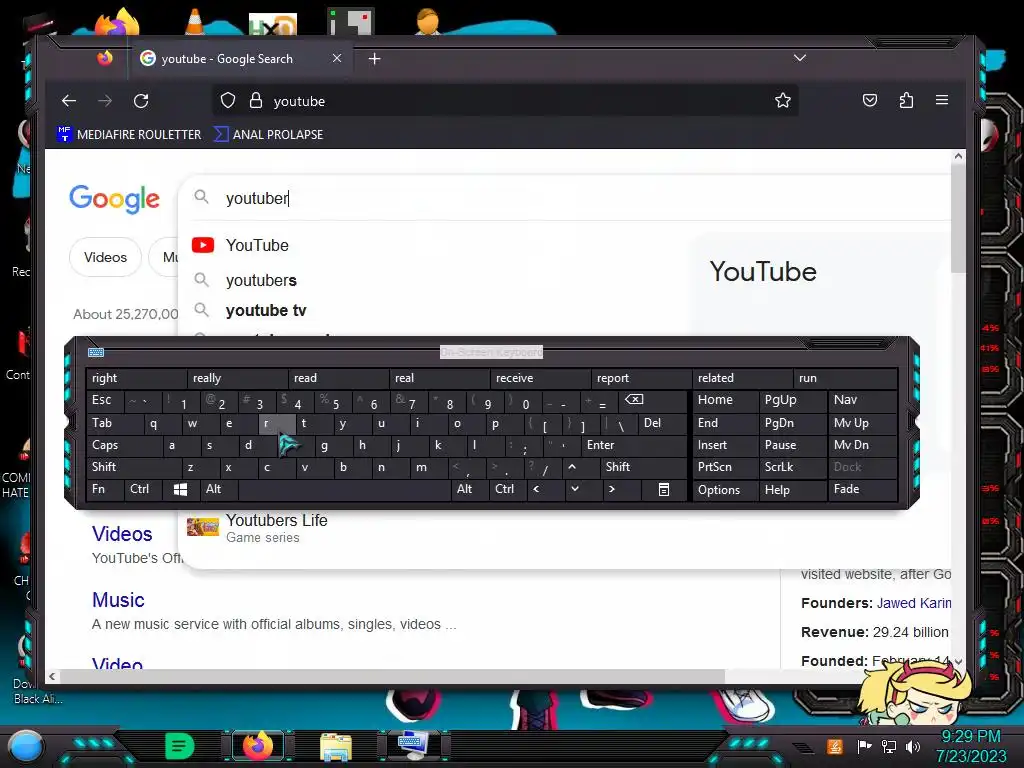Screen dimensions: 1024x768
Task: Click the Google logo
Action: 114,199
